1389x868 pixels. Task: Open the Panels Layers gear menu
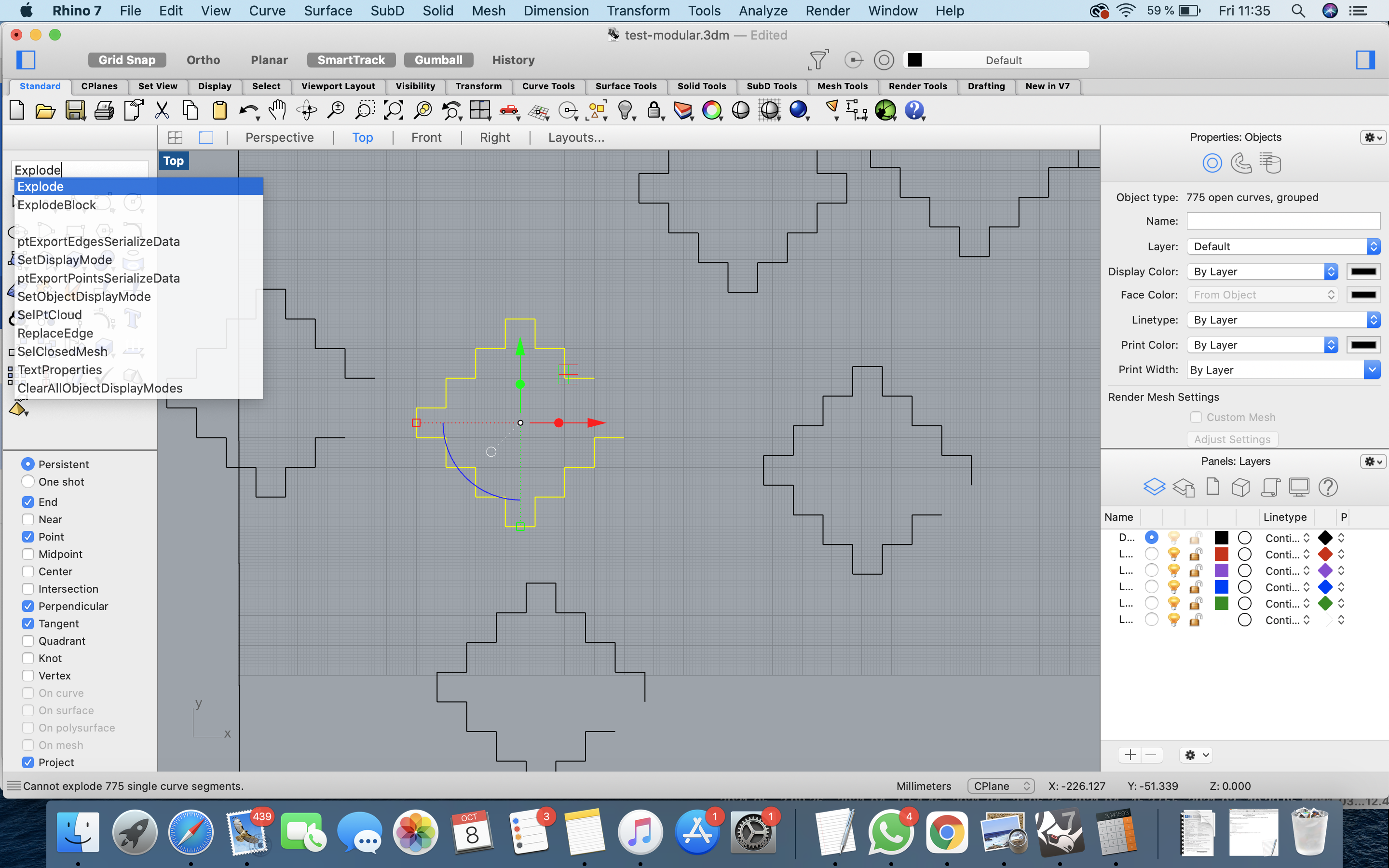point(1373,461)
